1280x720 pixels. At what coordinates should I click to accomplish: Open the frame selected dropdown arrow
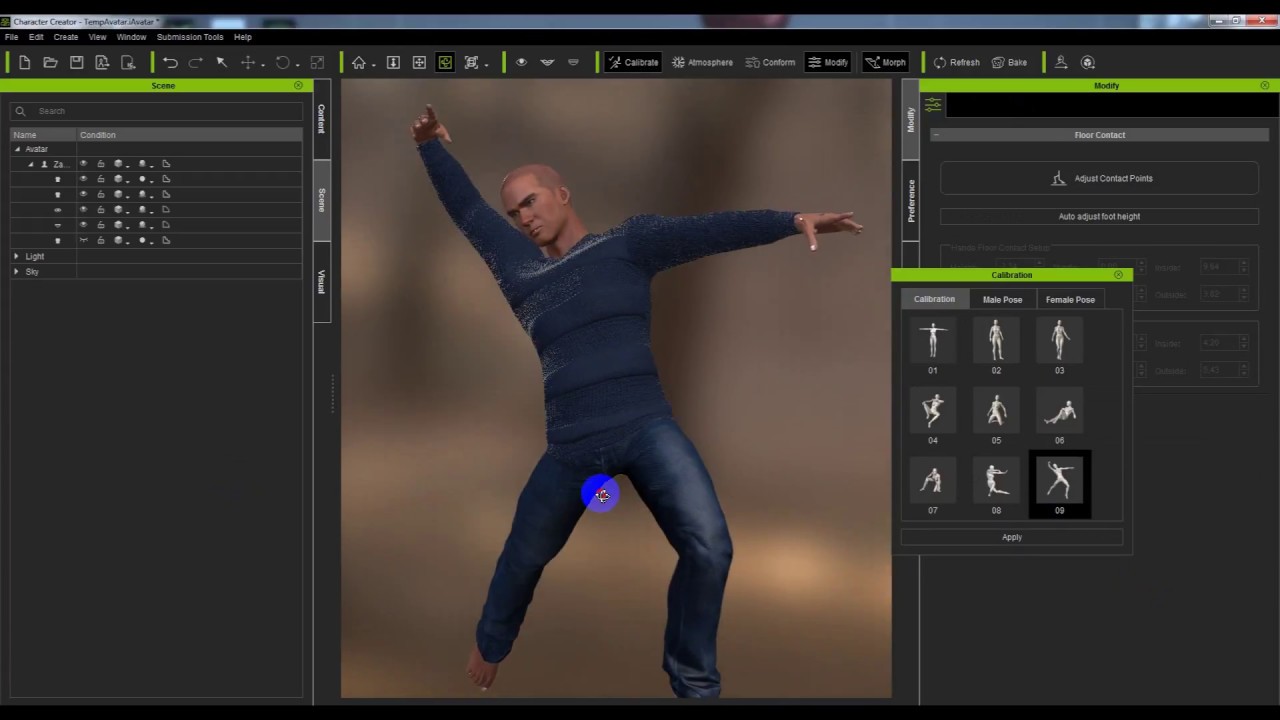click(x=486, y=64)
